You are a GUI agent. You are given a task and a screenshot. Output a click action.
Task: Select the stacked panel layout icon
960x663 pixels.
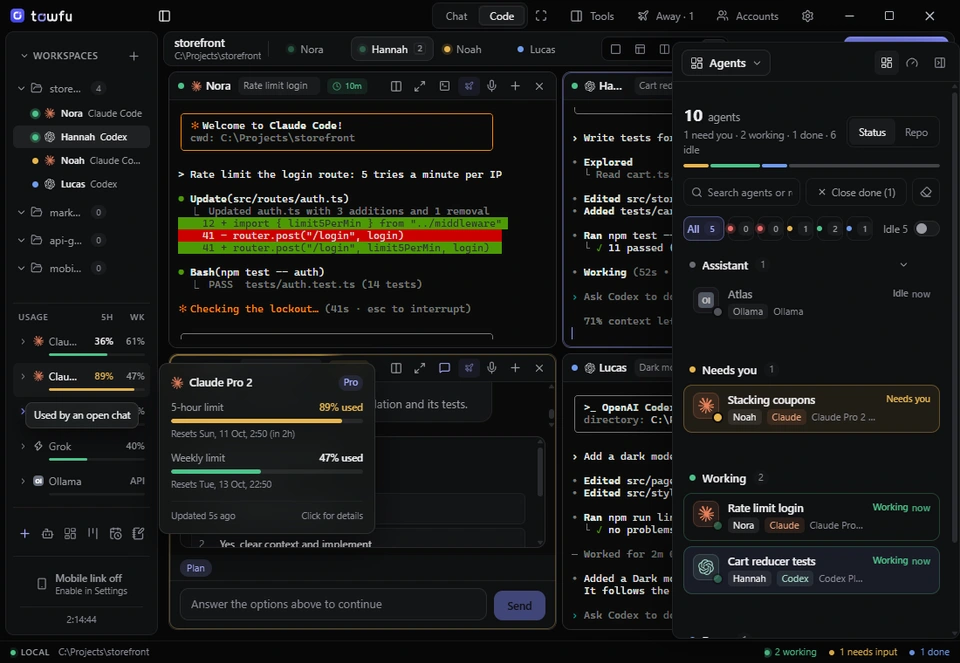tap(640, 50)
